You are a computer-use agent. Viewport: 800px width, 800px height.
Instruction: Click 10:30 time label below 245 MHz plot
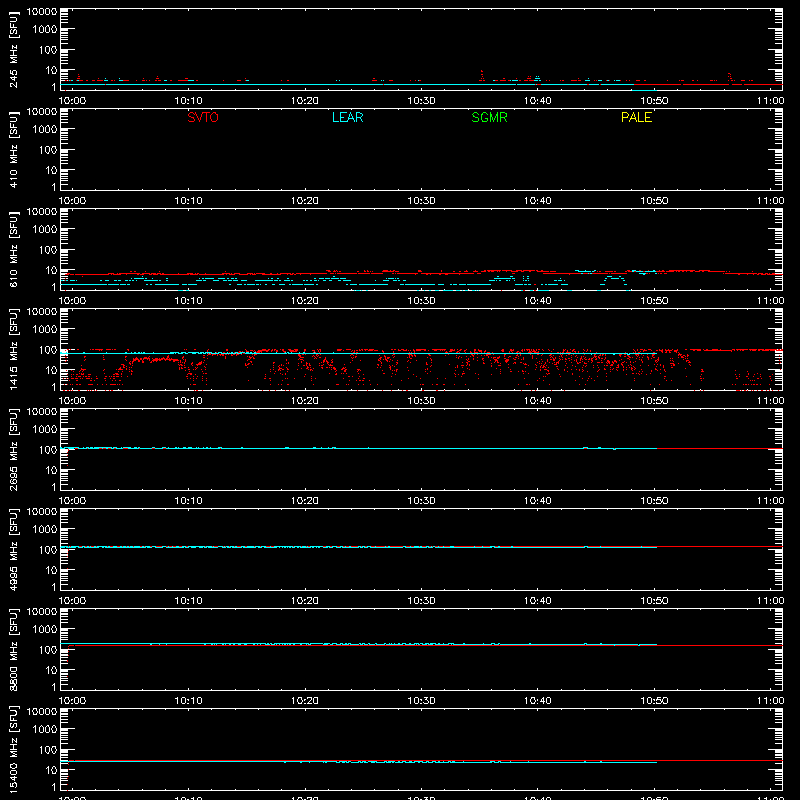(x=421, y=101)
